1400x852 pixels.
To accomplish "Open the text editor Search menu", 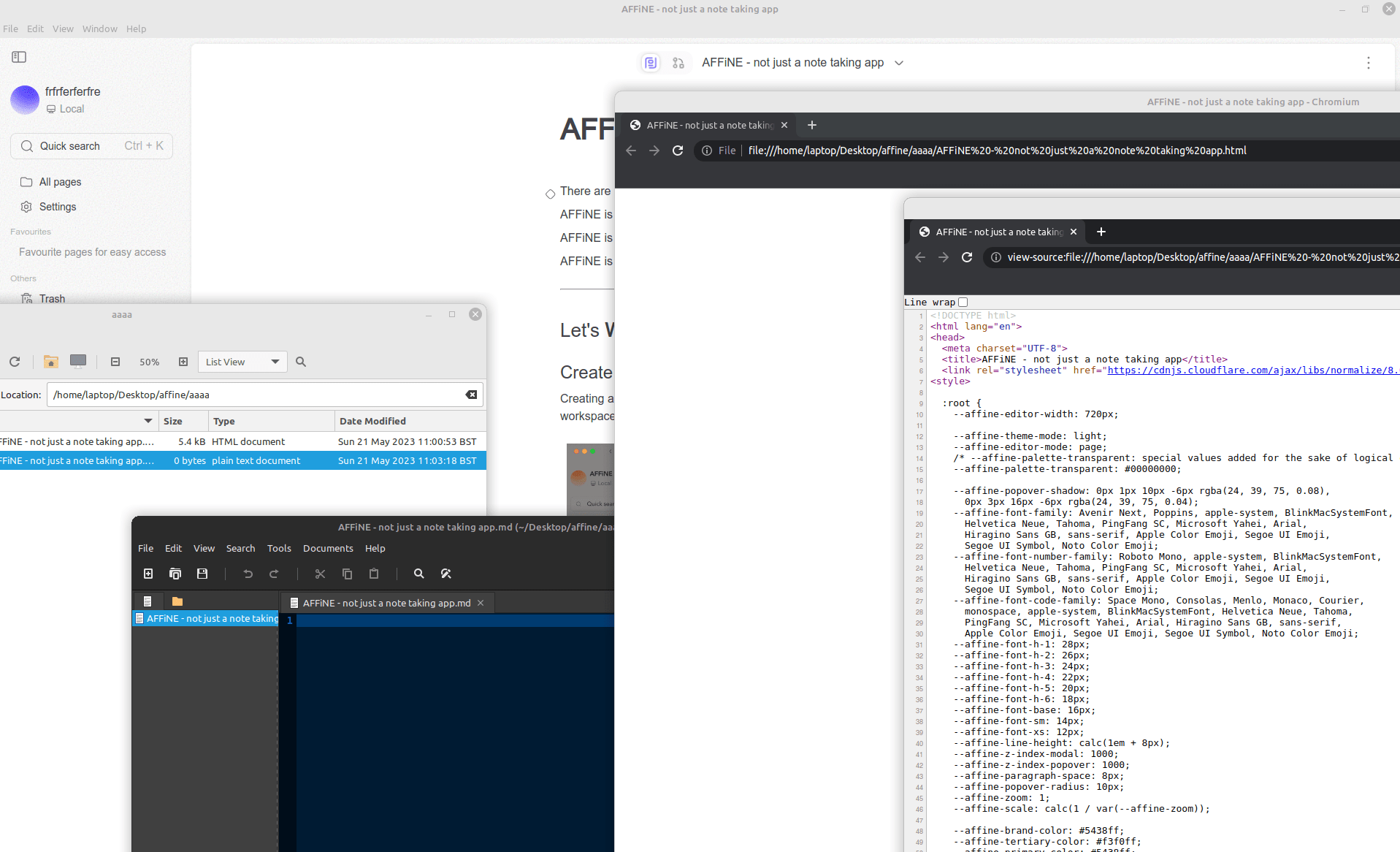I will point(240,548).
